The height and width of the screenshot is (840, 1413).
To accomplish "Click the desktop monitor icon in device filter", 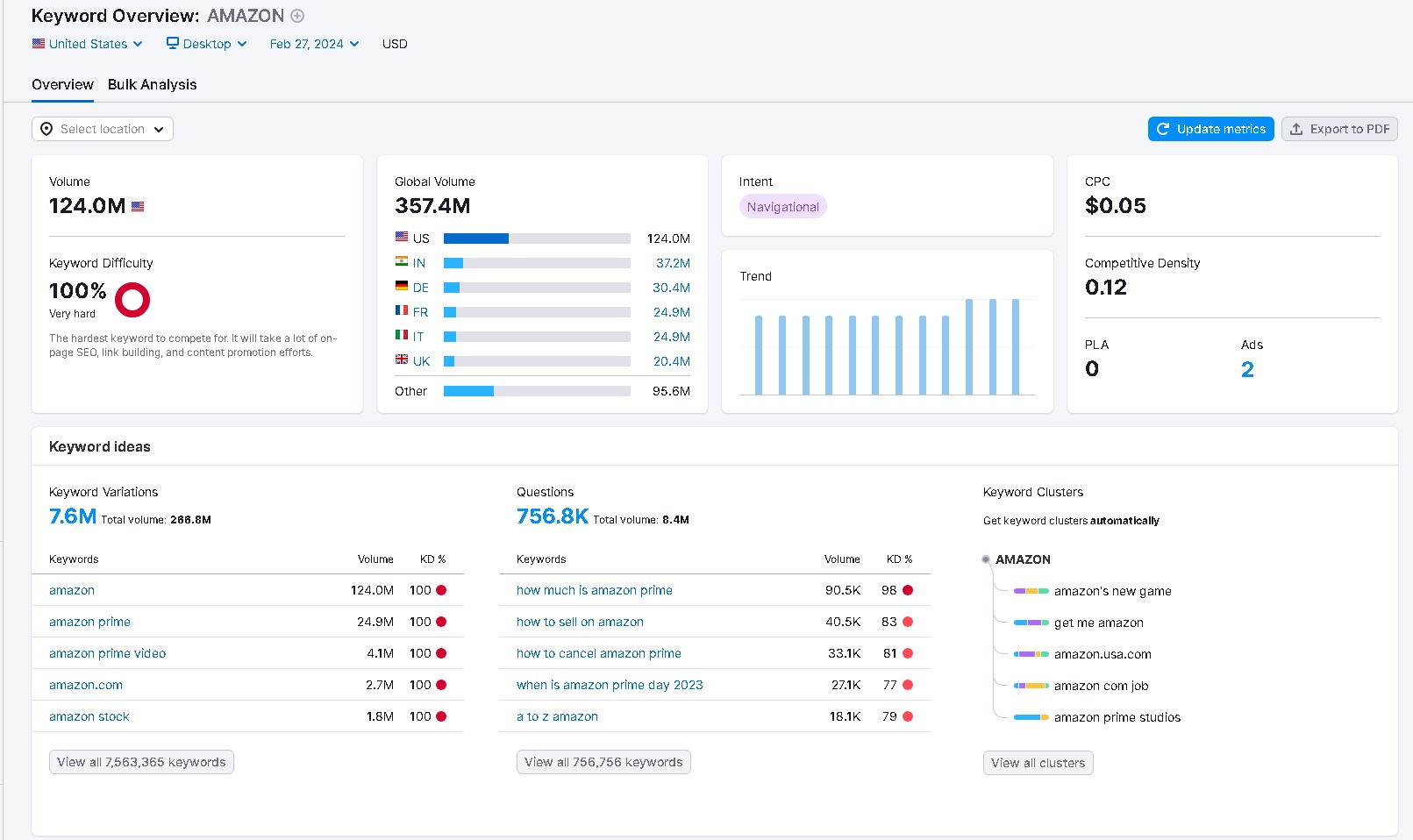I will [x=173, y=43].
